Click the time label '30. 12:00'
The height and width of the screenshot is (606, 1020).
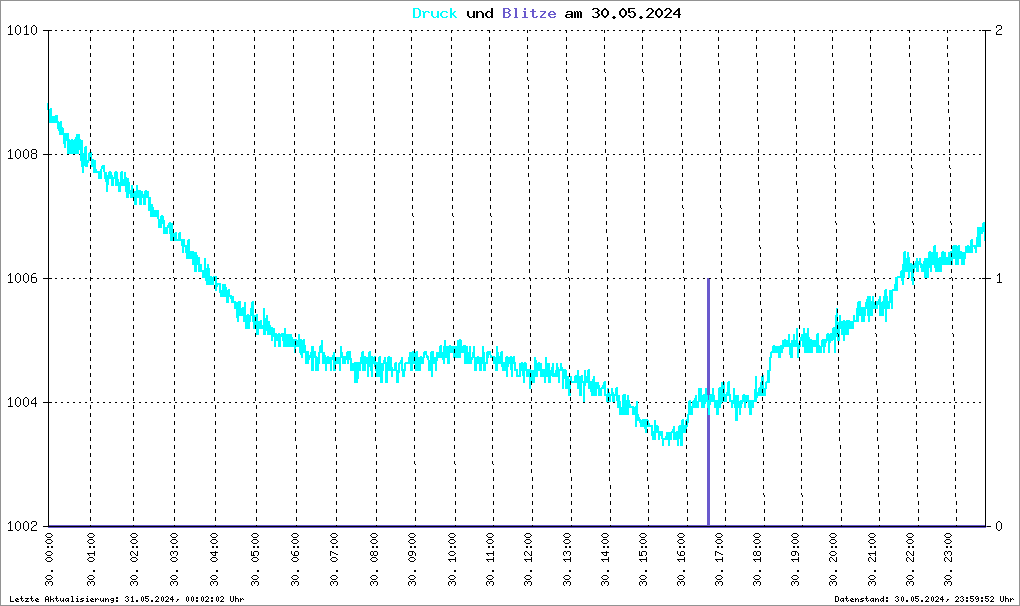pyautogui.click(x=528, y=560)
